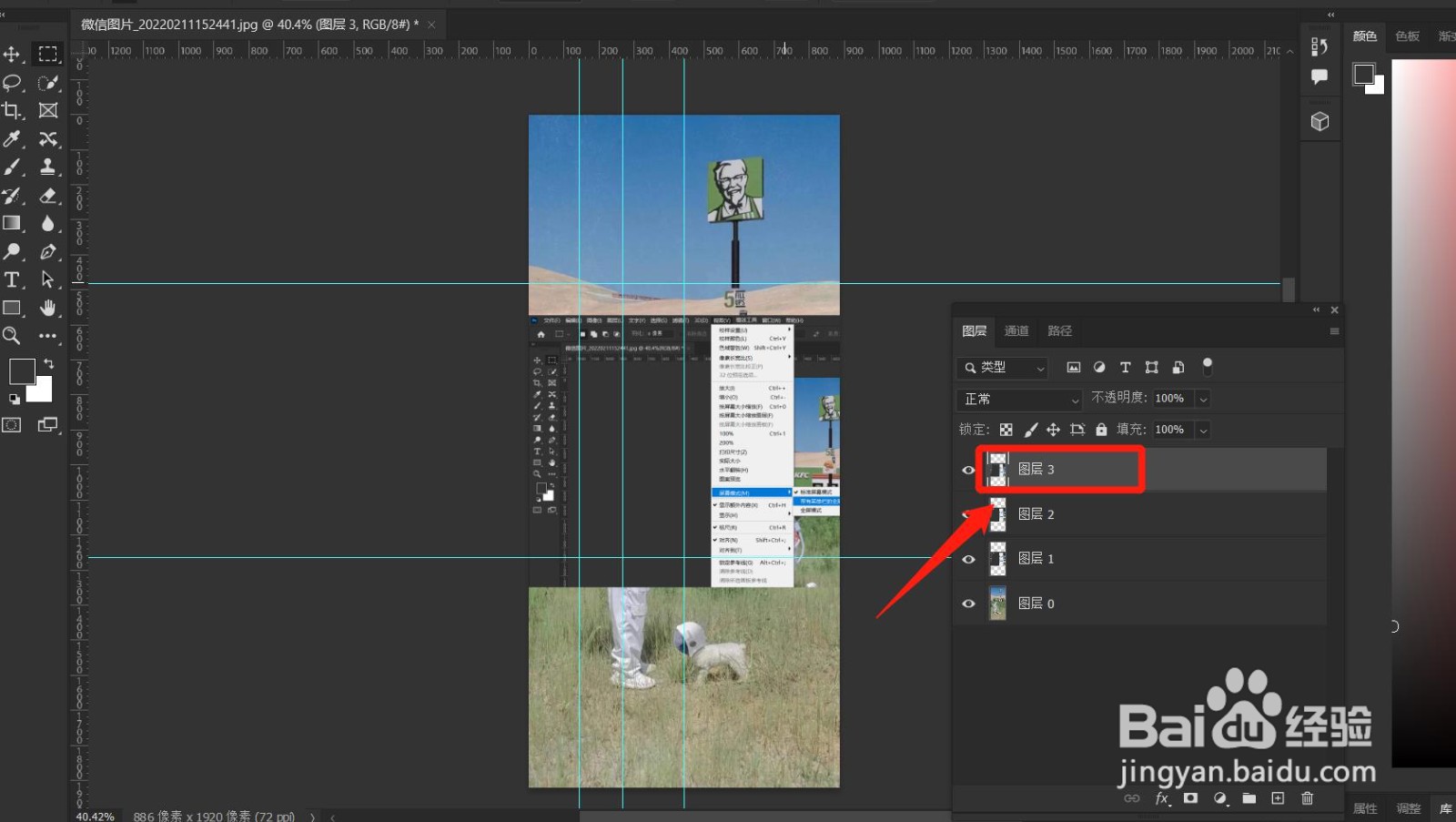
Task: Collapse the Layers panel with double arrows
Action: coord(1316,310)
